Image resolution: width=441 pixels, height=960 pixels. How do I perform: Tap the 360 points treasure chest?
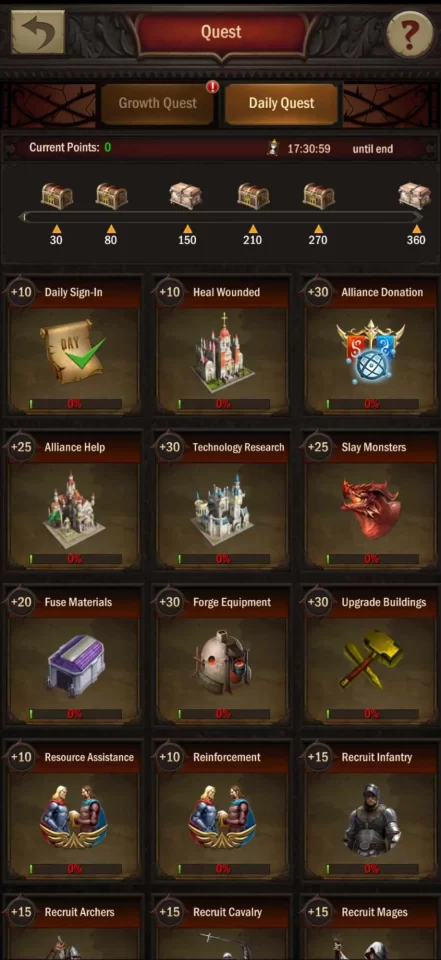[x=415, y=196]
